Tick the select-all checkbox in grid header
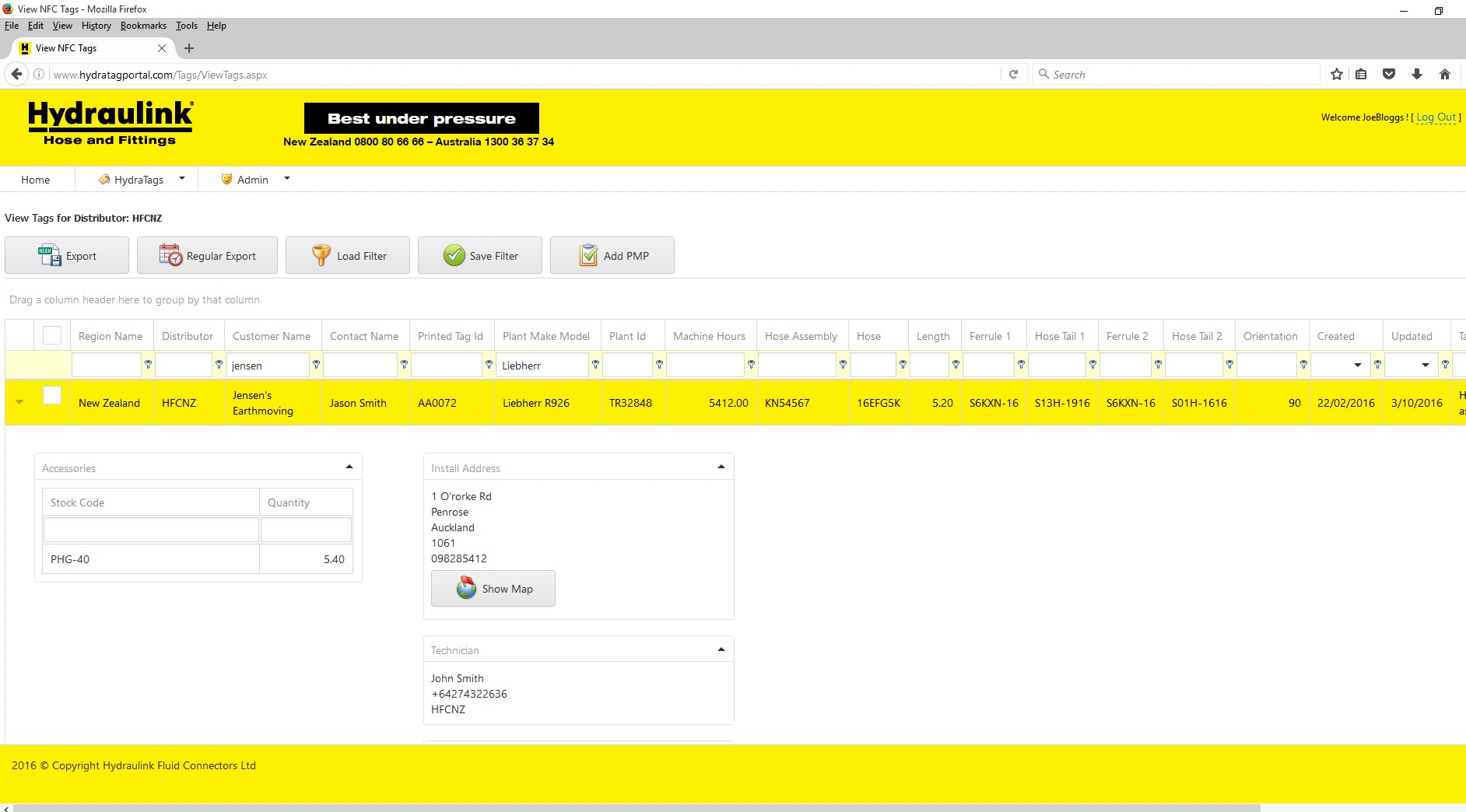 pos(52,335)
